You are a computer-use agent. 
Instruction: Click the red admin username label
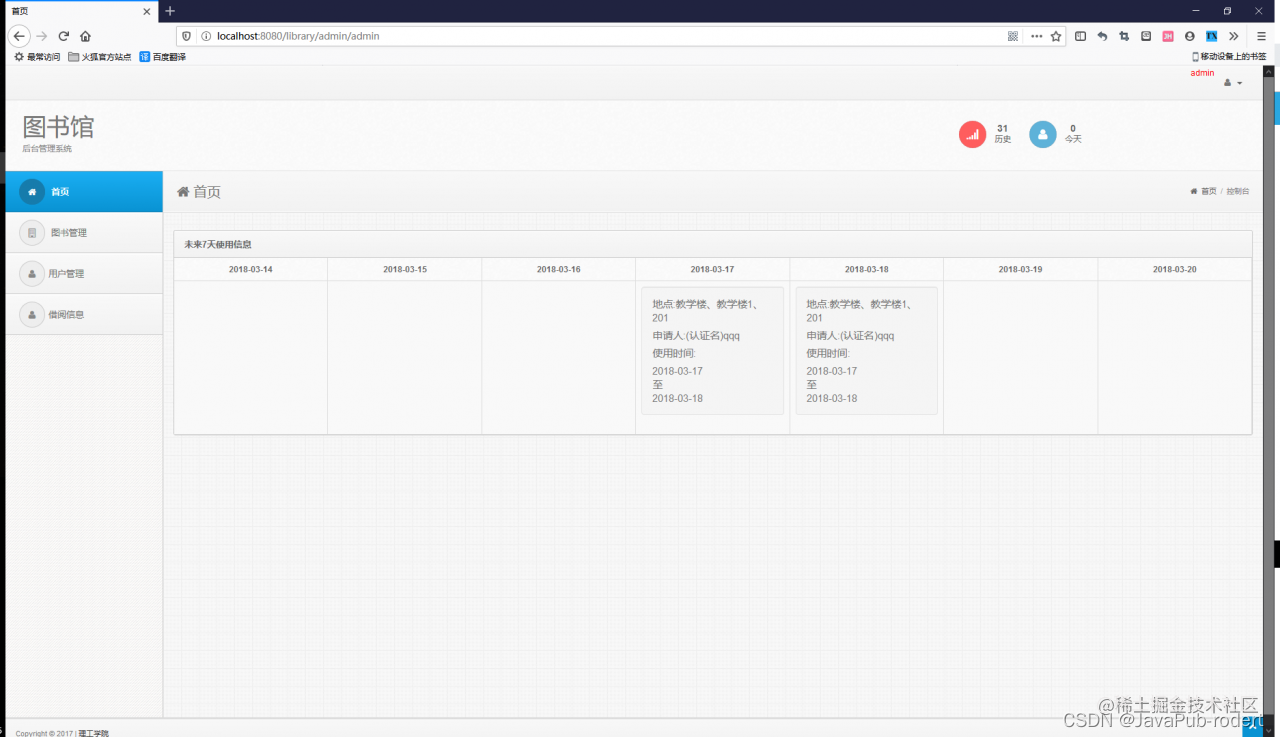click(1202, 73)
